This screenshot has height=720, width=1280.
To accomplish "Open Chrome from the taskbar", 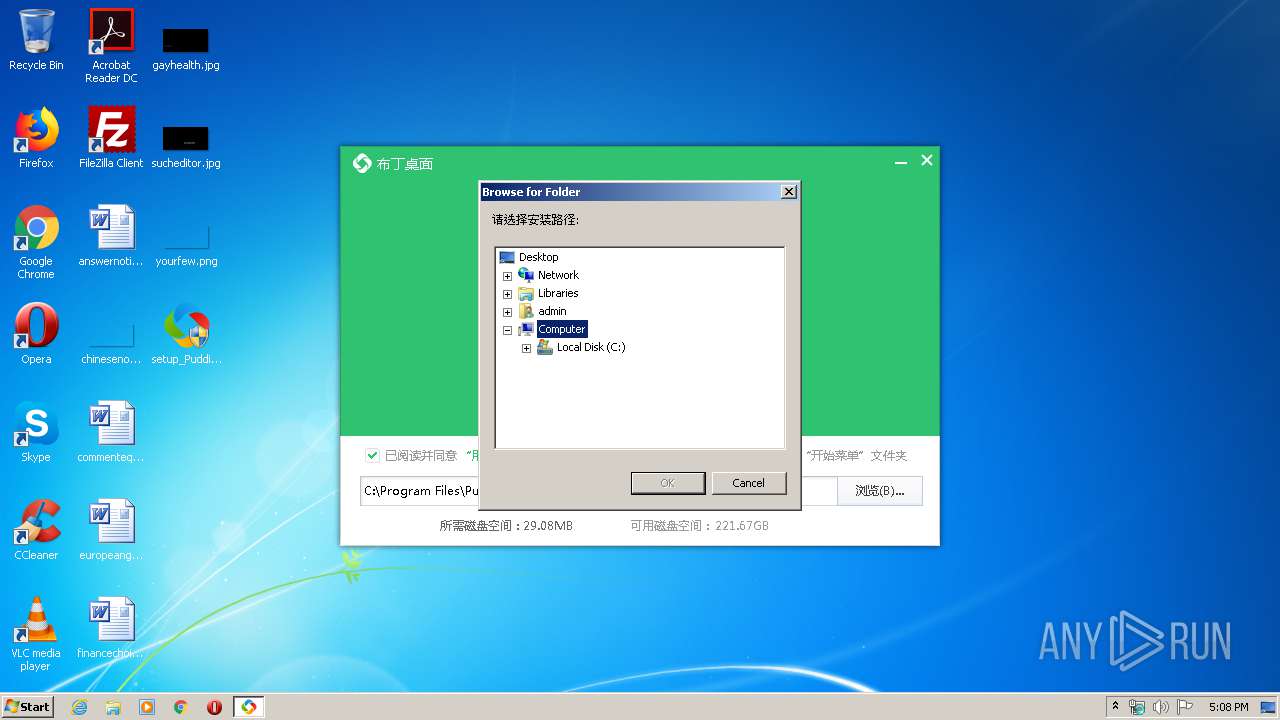I will [x=181, y=707].
